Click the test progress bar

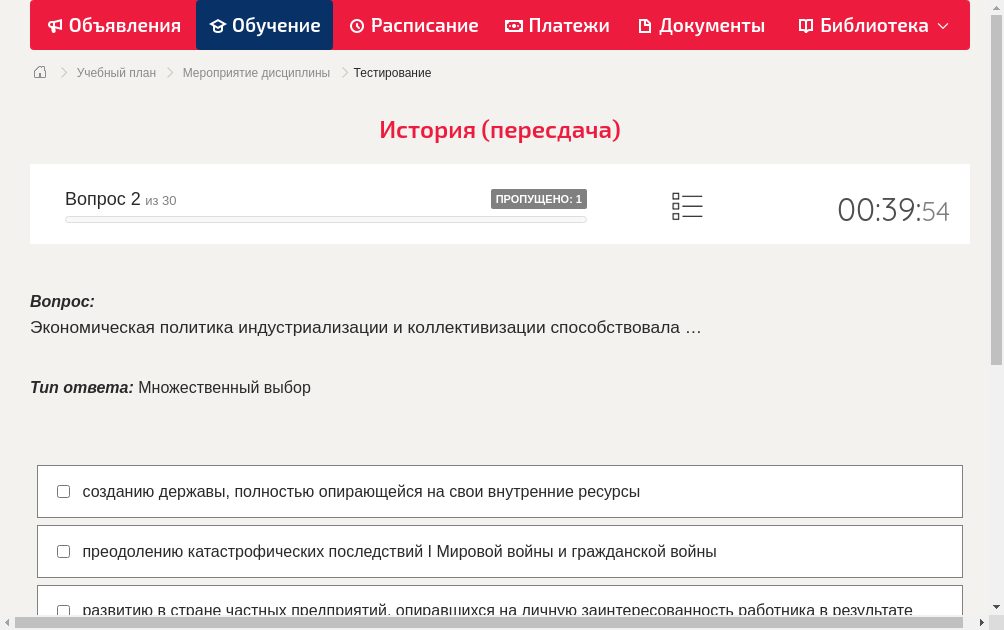[326, 219]
